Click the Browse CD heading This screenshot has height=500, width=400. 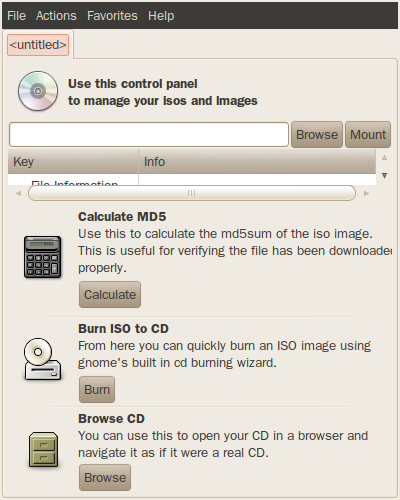(x=111, y=419)
